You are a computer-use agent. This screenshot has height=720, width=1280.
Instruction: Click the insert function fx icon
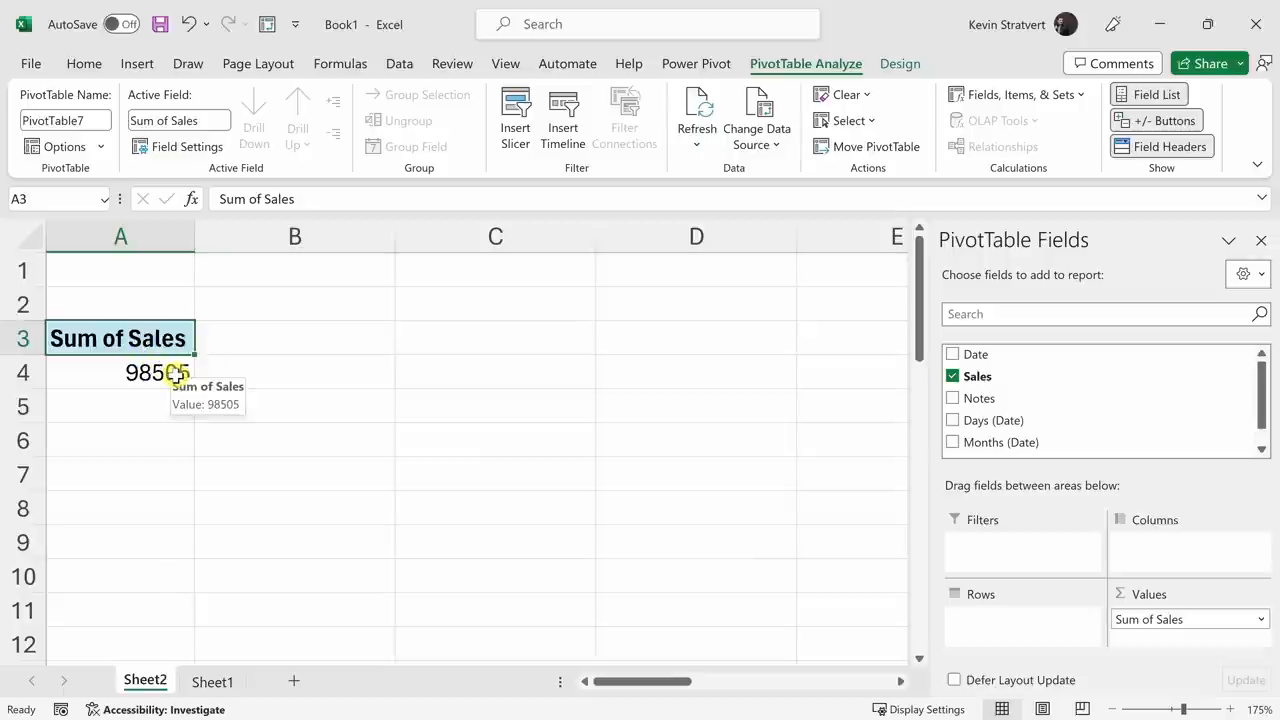pos(191,199)
